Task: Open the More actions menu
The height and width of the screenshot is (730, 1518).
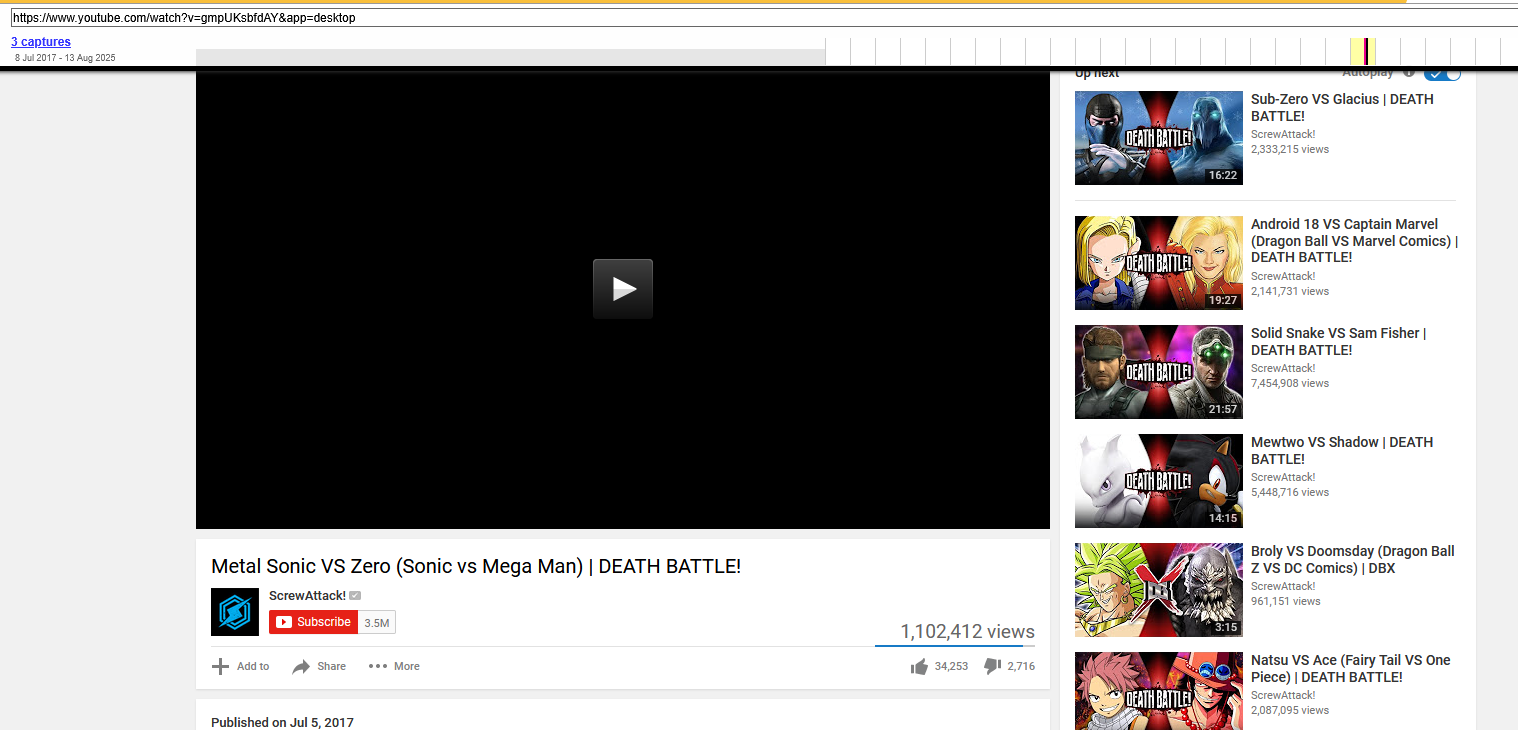Action: [x=394, y=666]
